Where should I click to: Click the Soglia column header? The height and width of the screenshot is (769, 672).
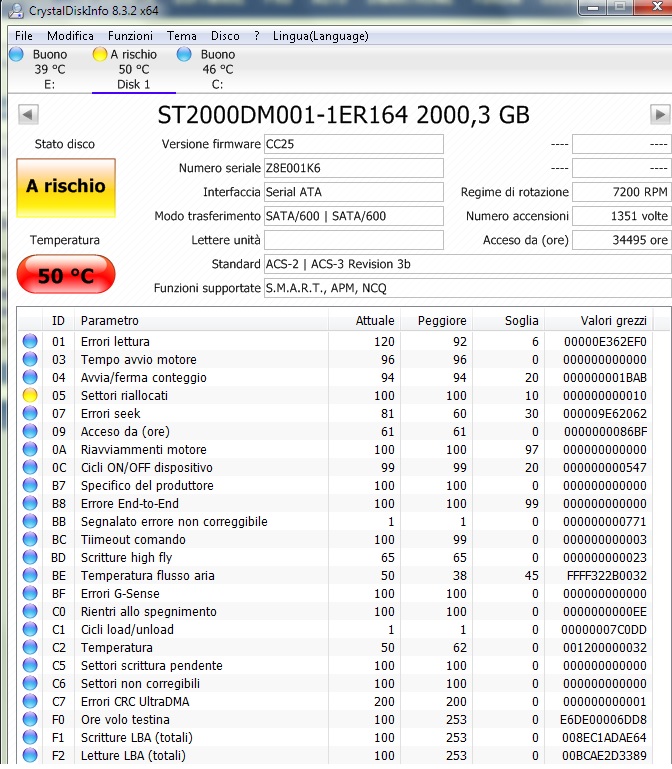(508, 321)
